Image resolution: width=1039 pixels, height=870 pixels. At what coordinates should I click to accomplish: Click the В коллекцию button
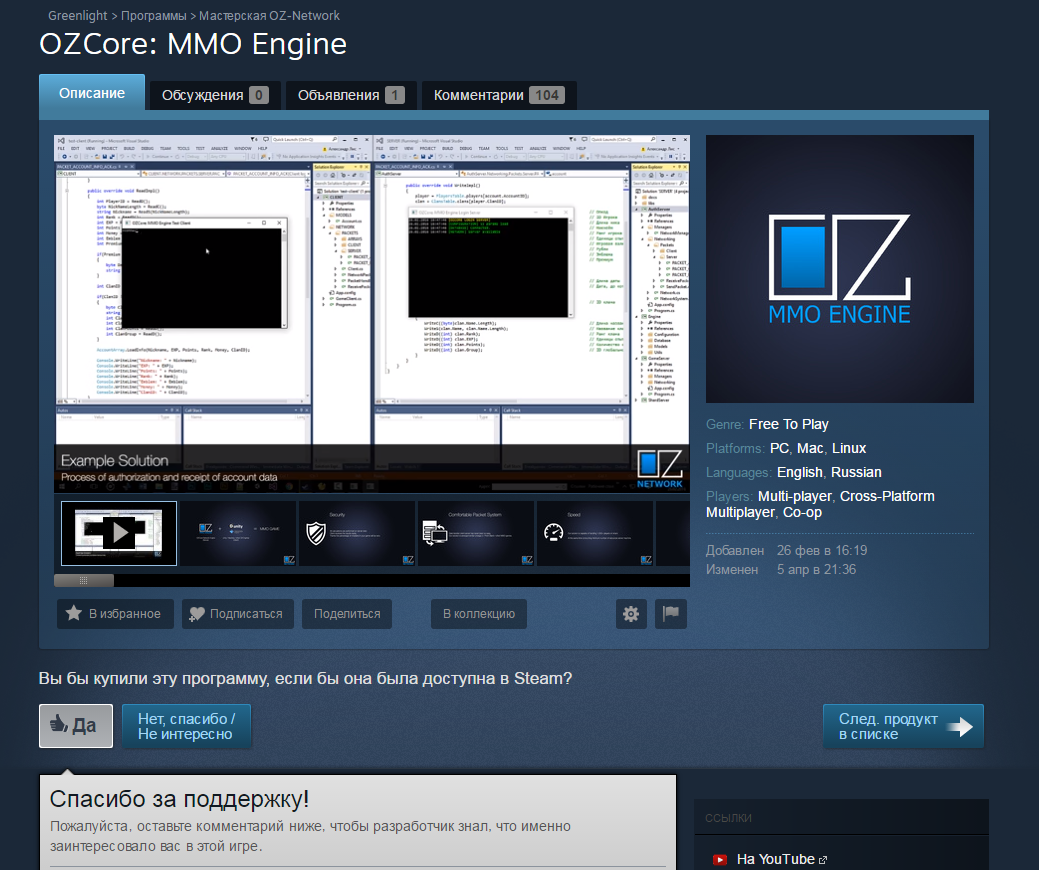coord(479,614)
